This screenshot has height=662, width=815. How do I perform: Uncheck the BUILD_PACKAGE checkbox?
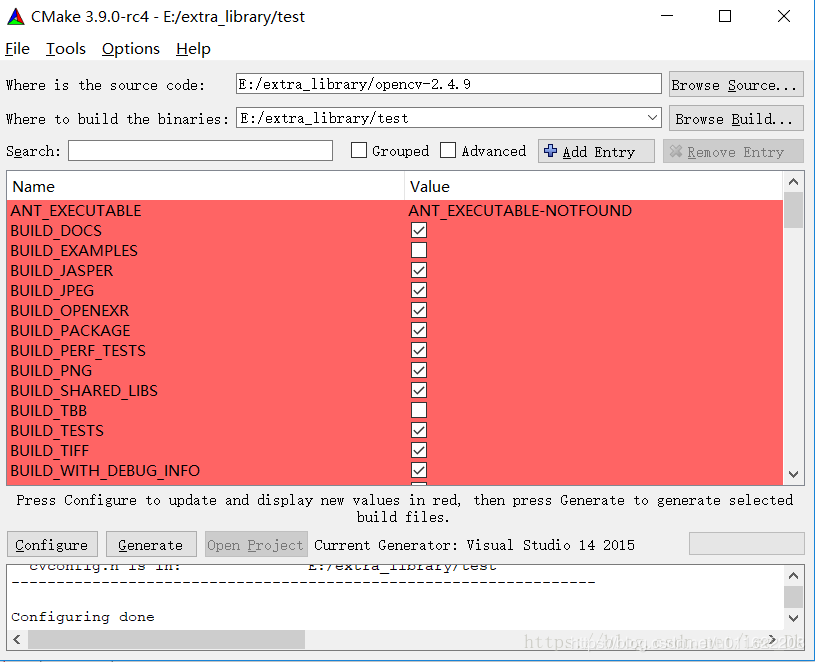click(x=419, y=330)
